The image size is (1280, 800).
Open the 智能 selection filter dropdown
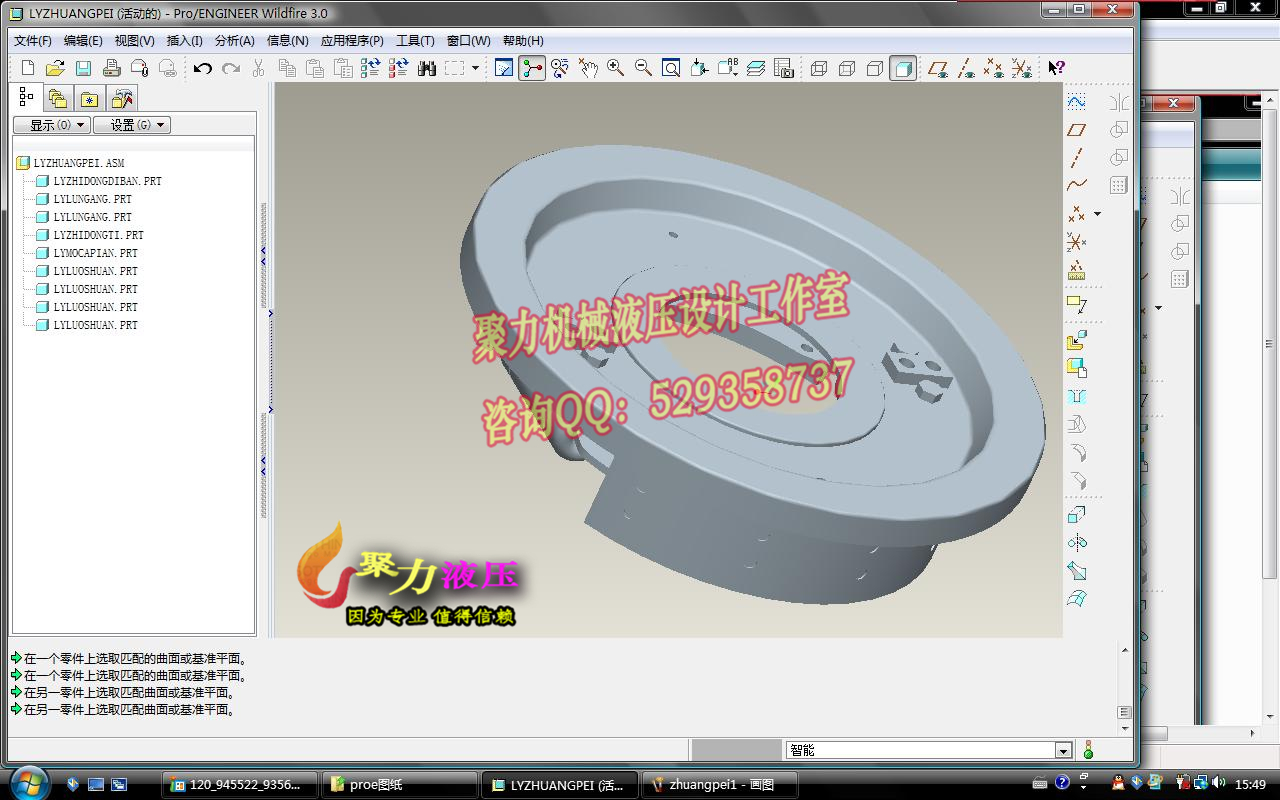(x=1062, y=749)
